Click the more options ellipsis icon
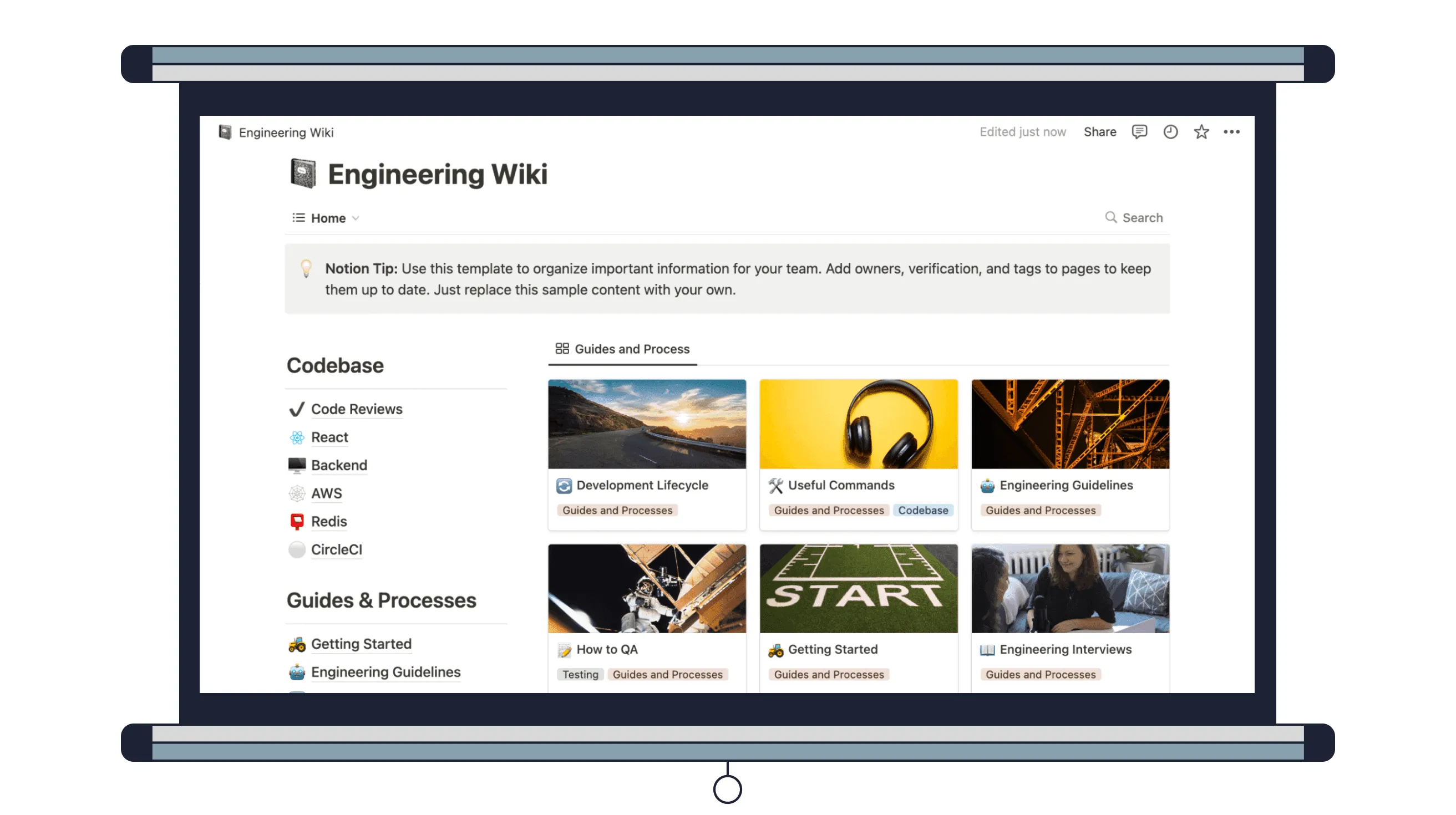 click(x=1232, y=132)
